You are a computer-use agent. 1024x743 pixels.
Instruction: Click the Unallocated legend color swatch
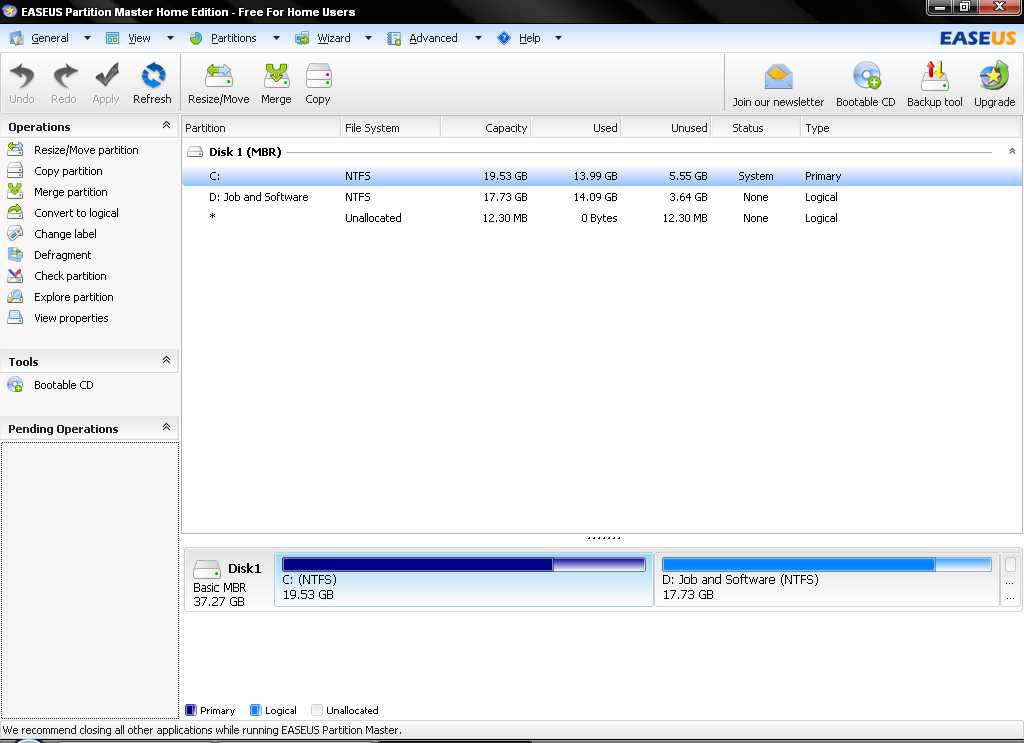317,710
